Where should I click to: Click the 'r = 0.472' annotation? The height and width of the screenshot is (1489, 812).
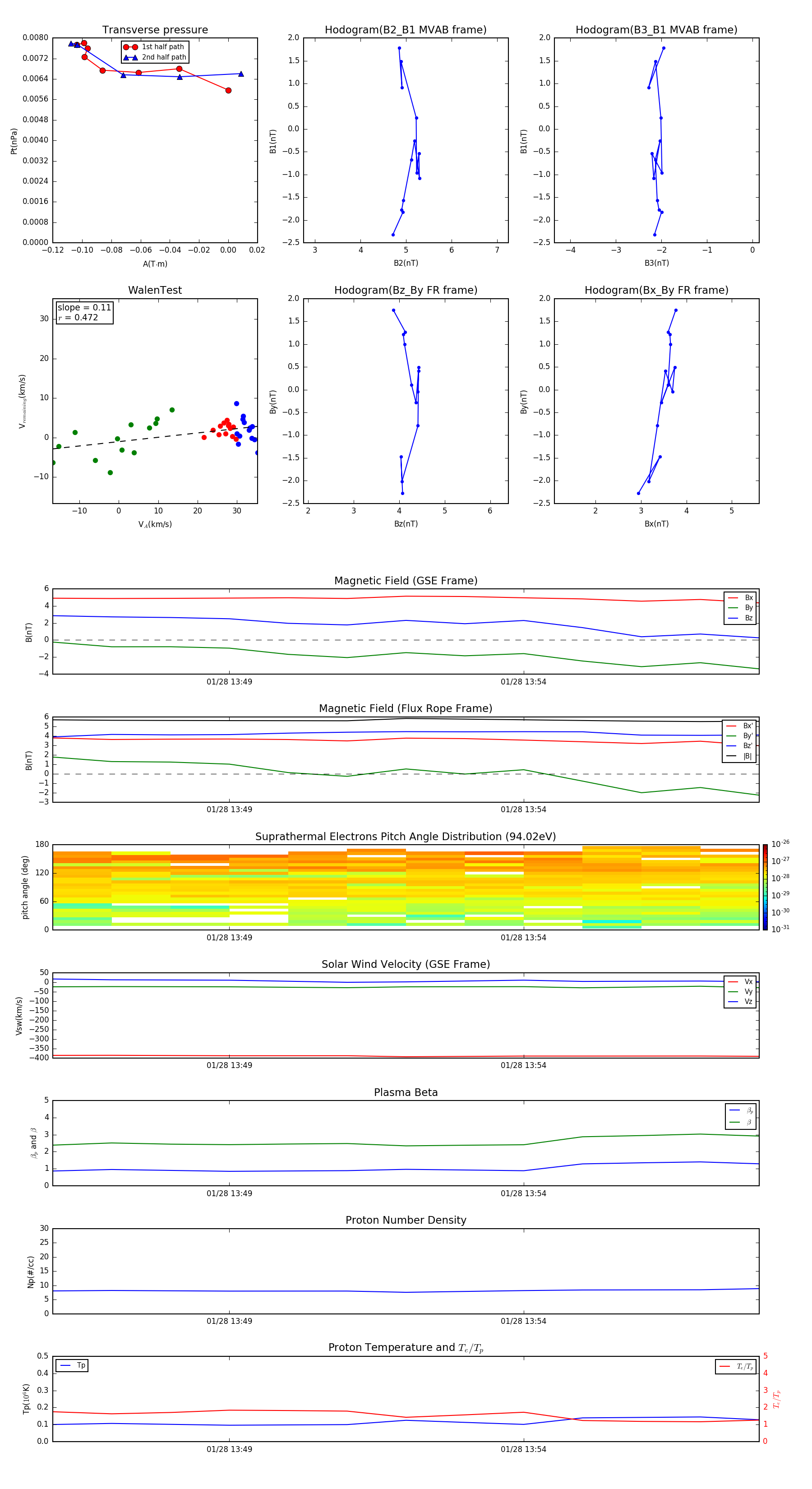[78, 317]
